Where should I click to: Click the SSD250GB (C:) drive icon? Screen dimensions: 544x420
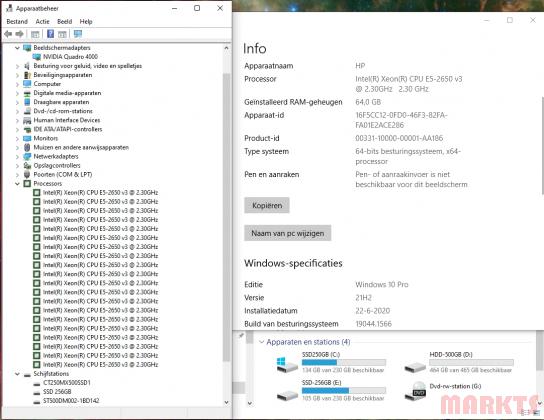click(x=287, y=365)
